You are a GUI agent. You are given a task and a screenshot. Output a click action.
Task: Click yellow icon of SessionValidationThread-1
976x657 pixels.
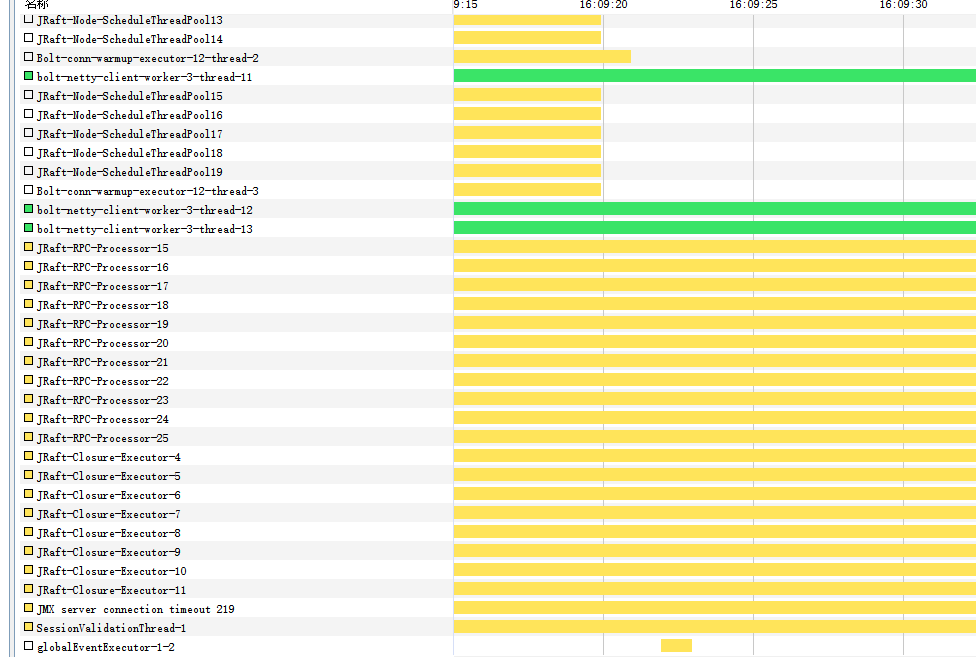tap(28, 627)
